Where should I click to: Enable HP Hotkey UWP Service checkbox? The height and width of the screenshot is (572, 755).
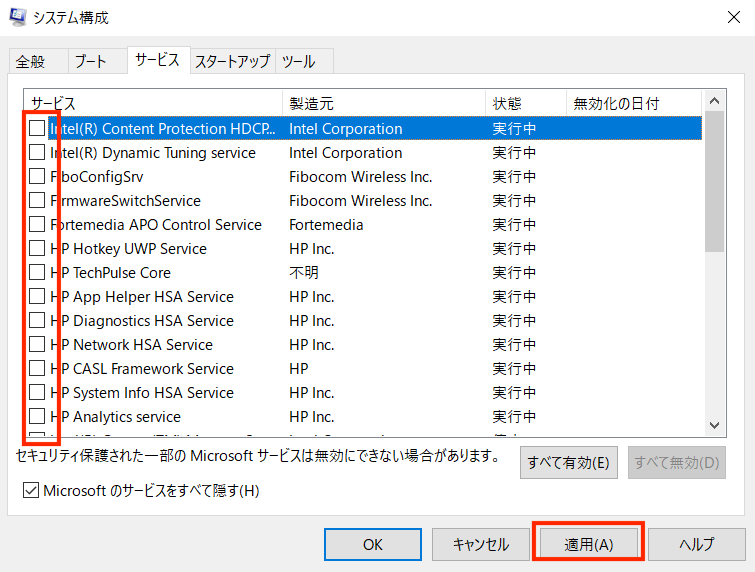point(37,248)
